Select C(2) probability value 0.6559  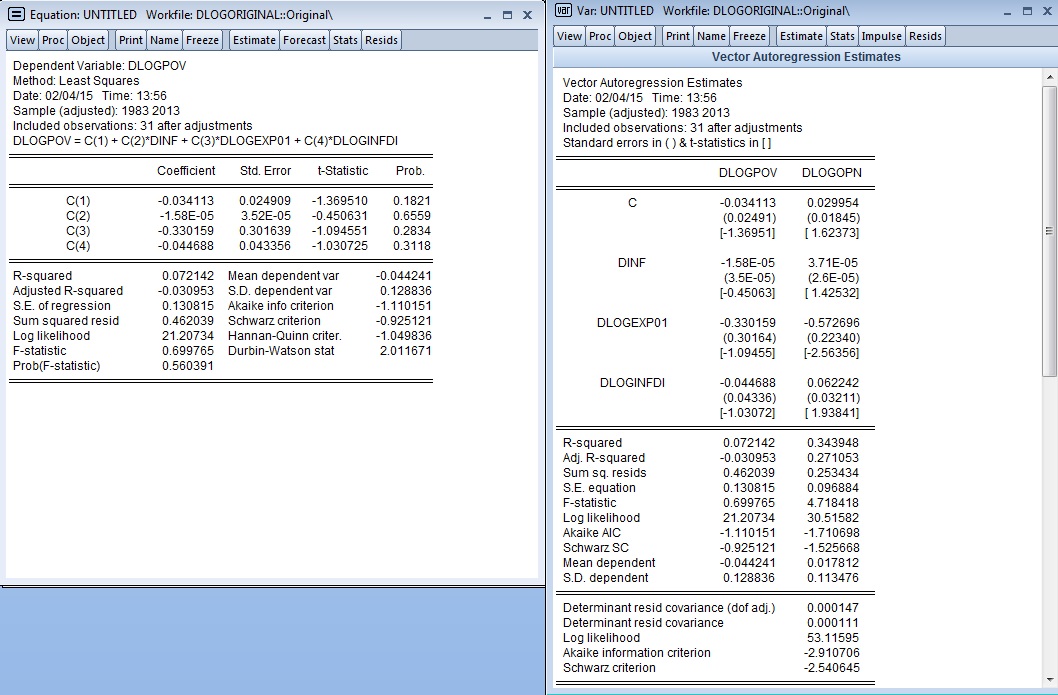tap(412, 216)
